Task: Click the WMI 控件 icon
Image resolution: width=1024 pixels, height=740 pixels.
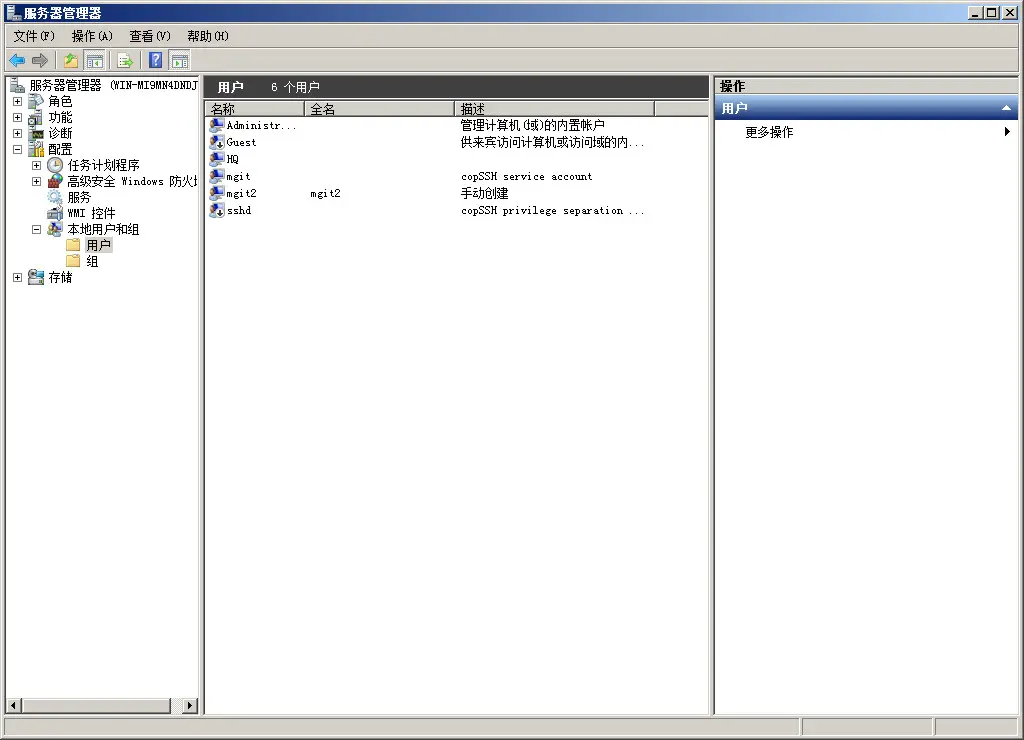Action: point(55,213)
